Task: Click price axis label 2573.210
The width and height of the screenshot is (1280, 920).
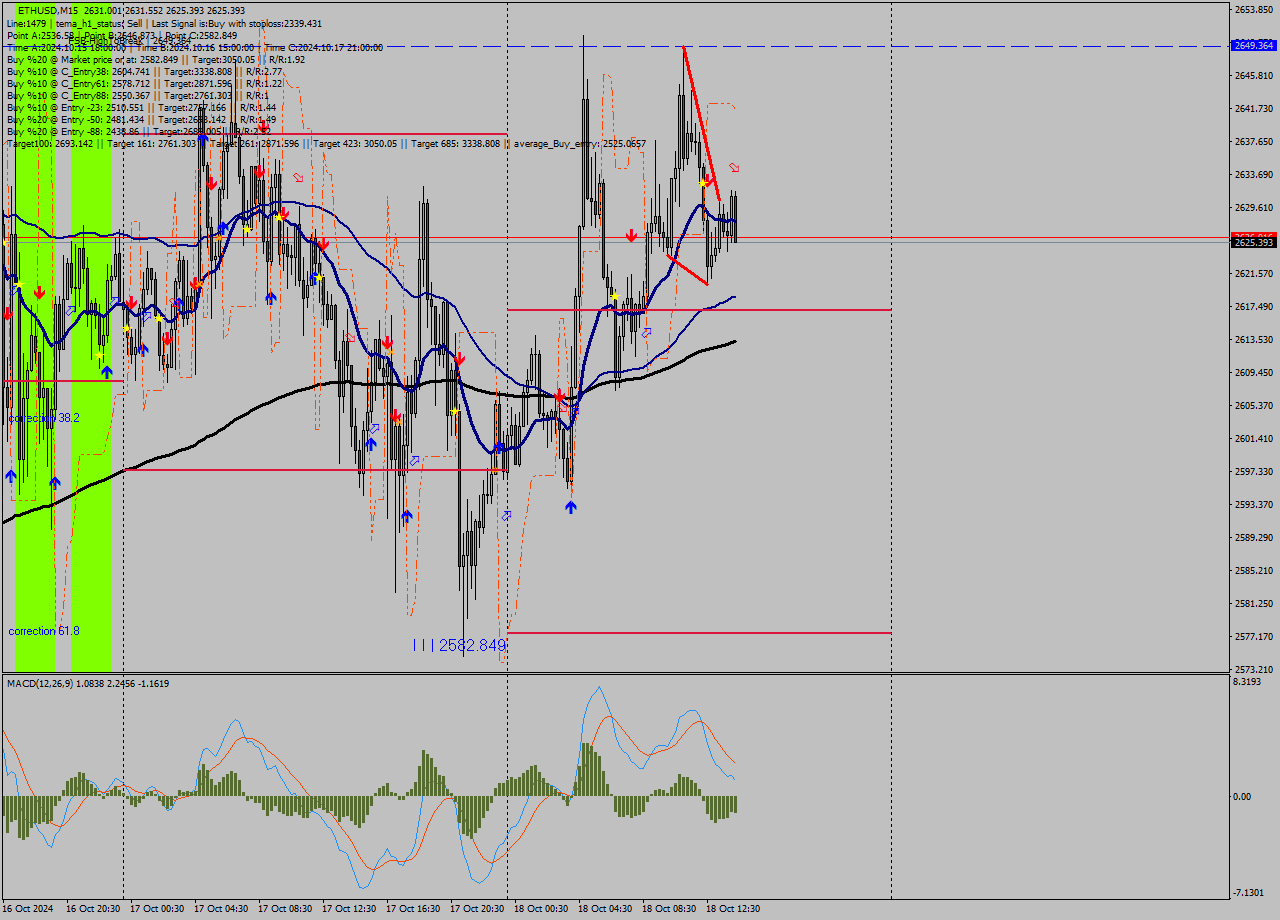Action: point(1253,670)
